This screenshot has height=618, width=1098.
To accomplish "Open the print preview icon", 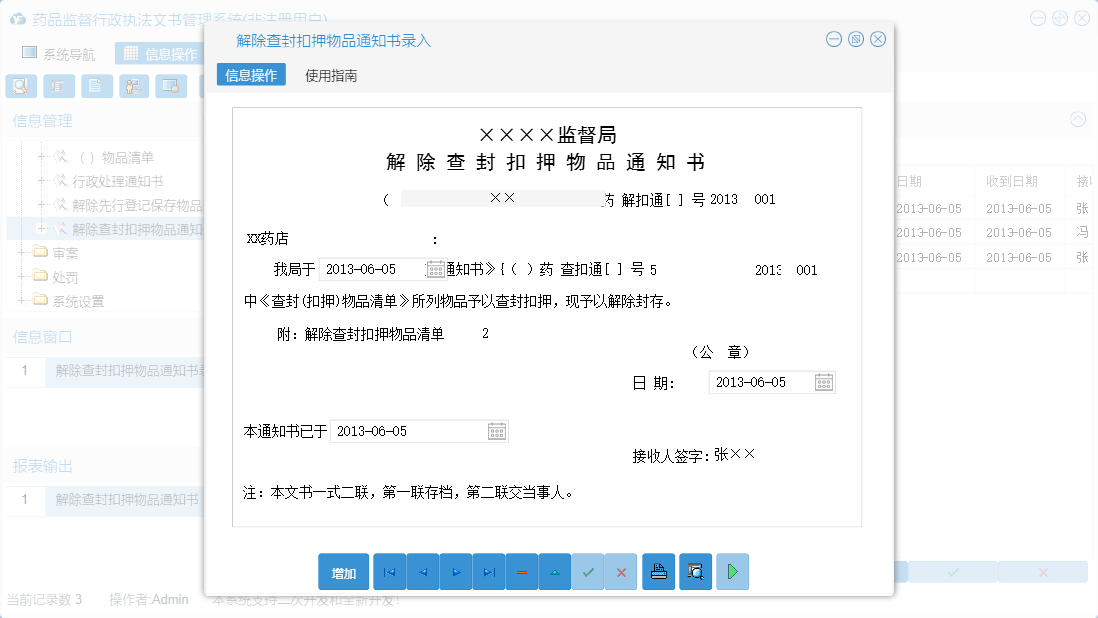I will pos(693,571).
